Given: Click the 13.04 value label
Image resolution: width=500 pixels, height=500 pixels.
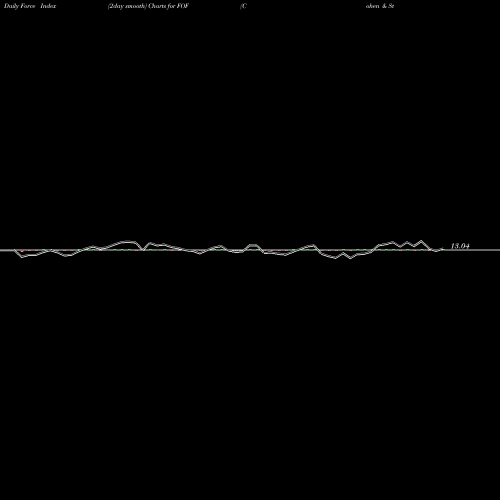Looking at the screenshot, I should (x=460, y=246).
